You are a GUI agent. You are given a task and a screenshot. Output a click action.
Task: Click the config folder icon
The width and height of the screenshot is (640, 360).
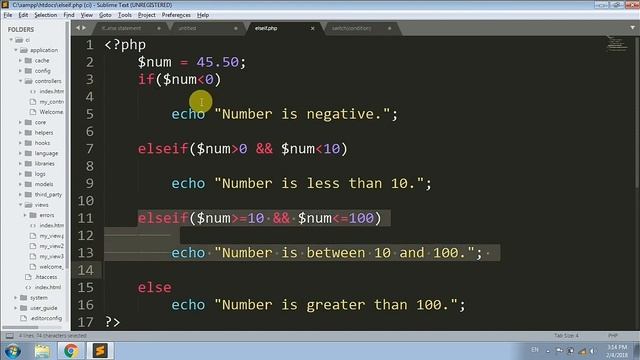28,71
